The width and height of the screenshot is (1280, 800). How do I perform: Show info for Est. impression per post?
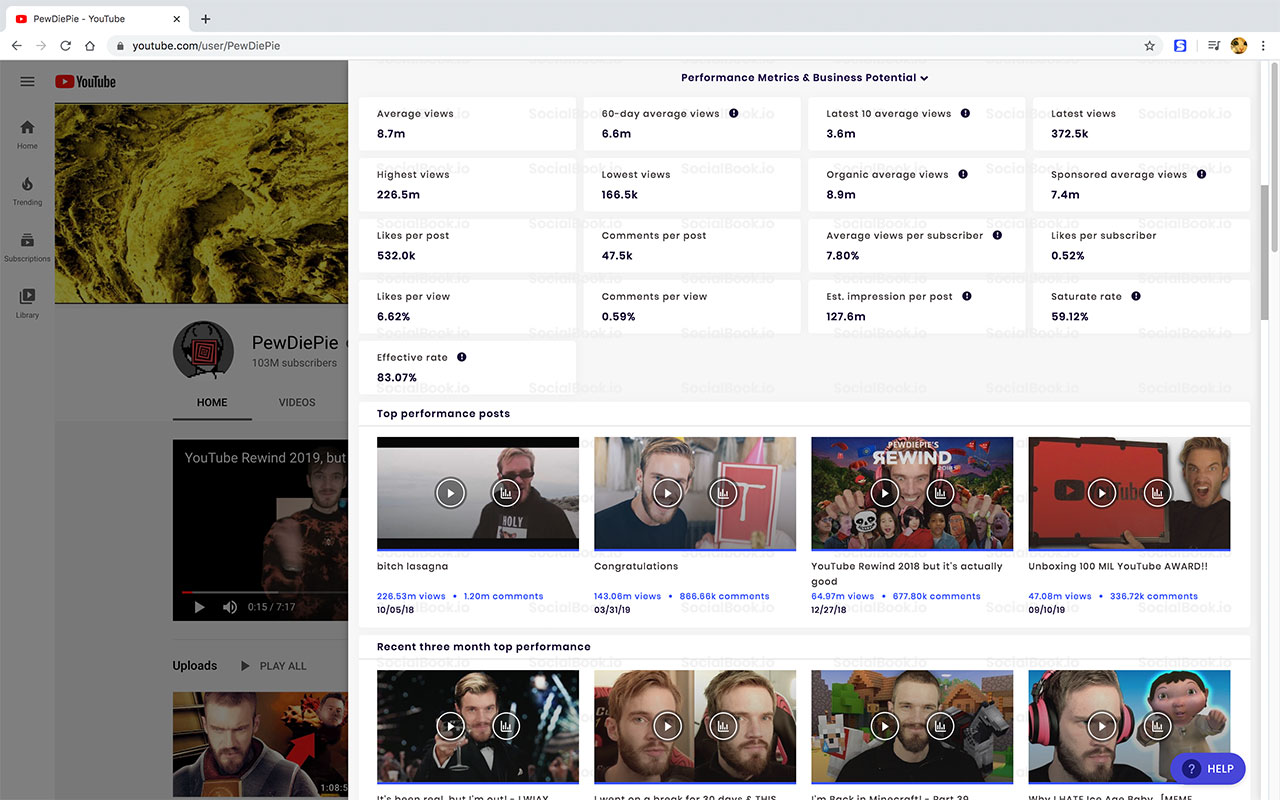(967, 296)
